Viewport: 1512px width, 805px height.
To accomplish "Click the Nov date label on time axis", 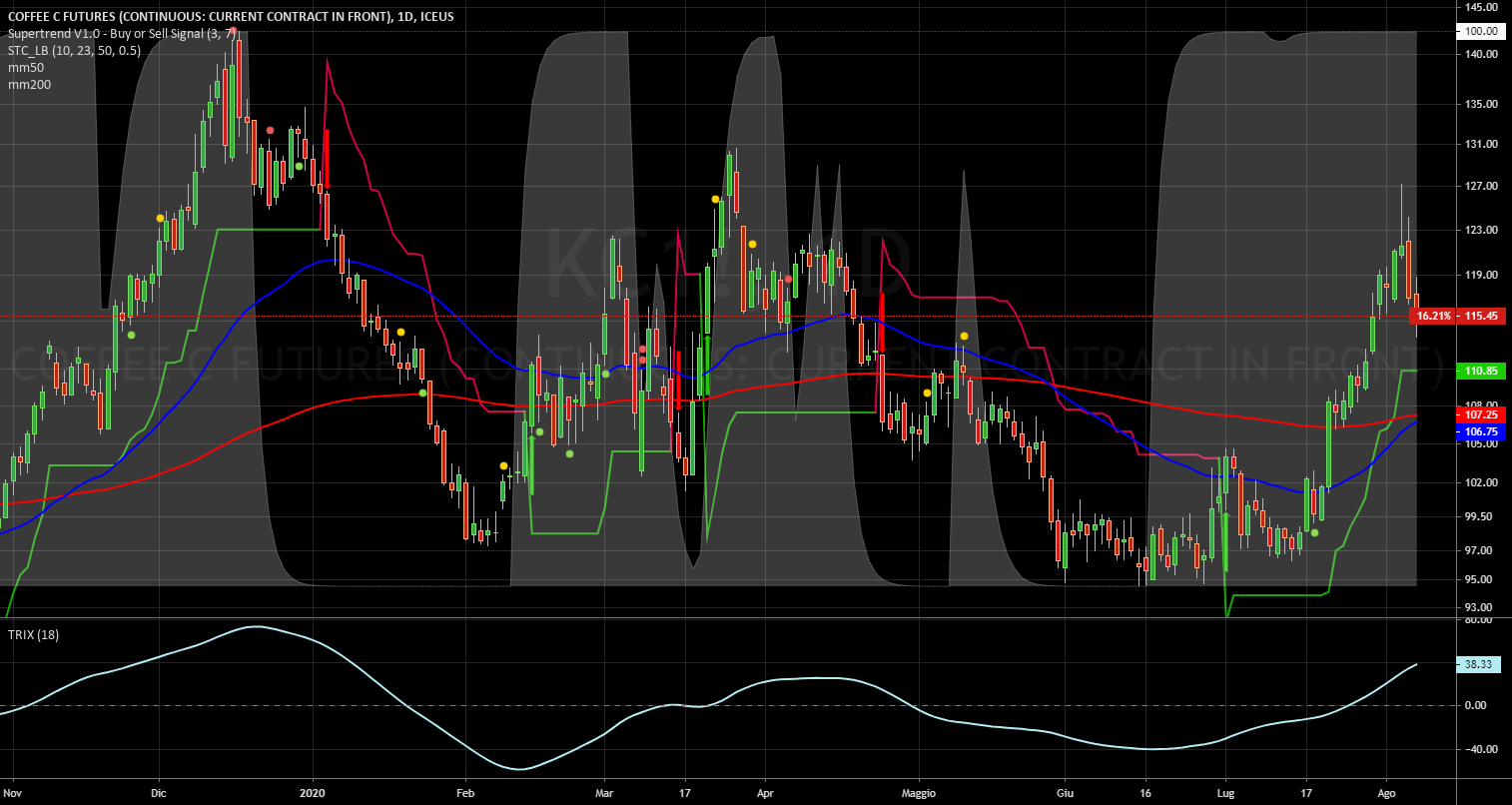I will coord(13,792).
